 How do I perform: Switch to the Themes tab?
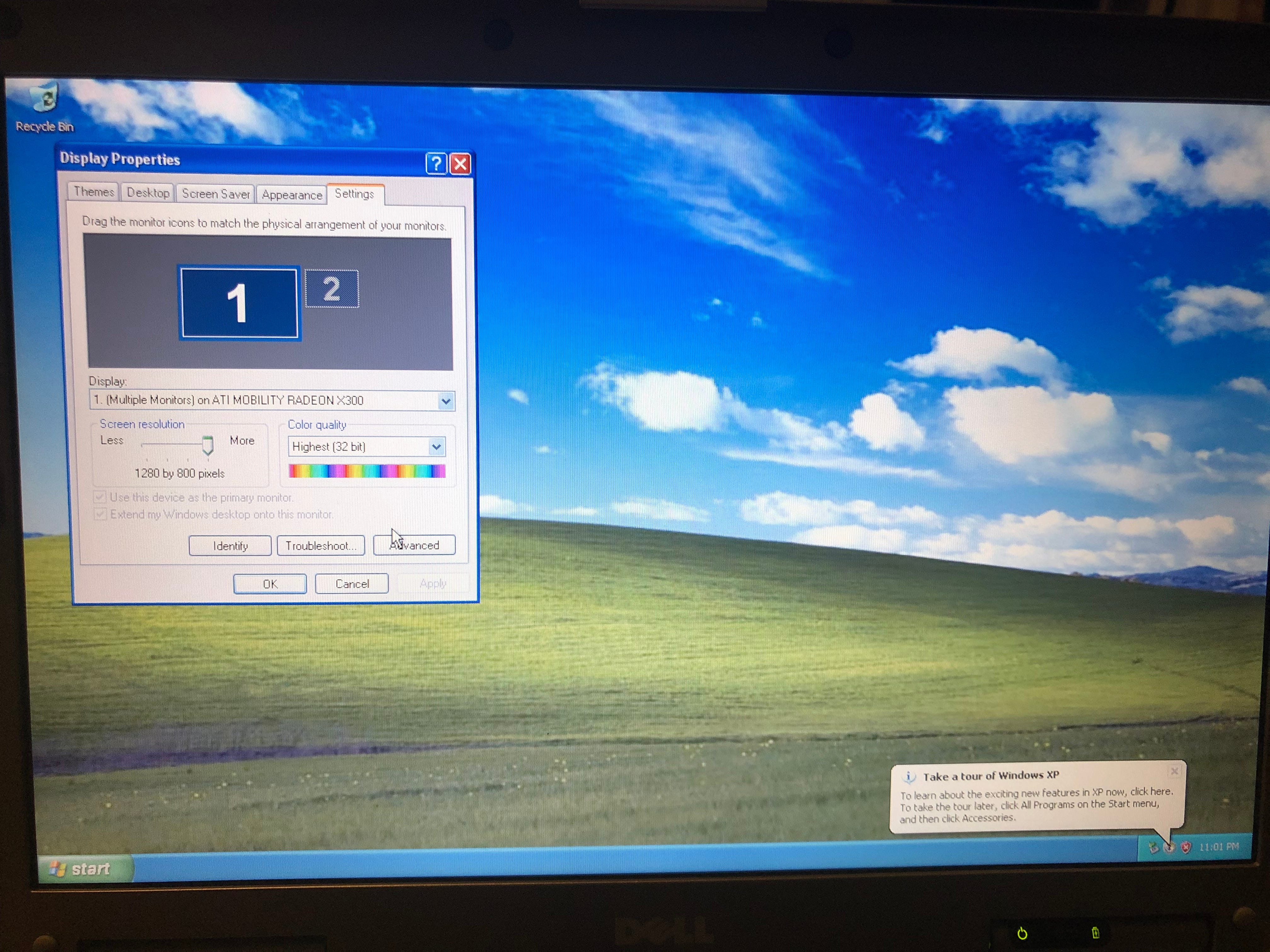pos(94,192)
